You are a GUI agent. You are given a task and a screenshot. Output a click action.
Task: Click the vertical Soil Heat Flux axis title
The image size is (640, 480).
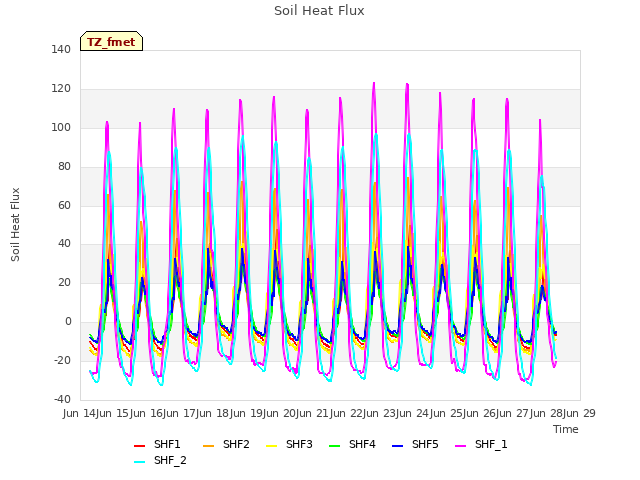click(x=15, y=224)
